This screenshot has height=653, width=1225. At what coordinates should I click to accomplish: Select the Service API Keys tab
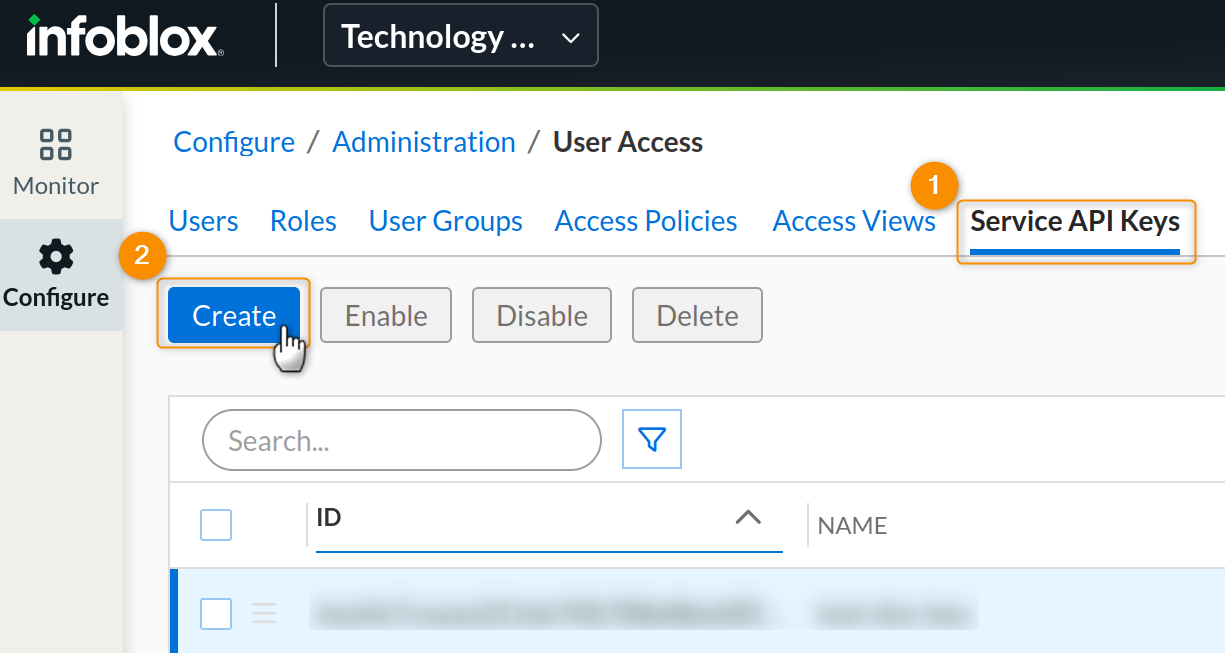click(x=1075, y=221)
